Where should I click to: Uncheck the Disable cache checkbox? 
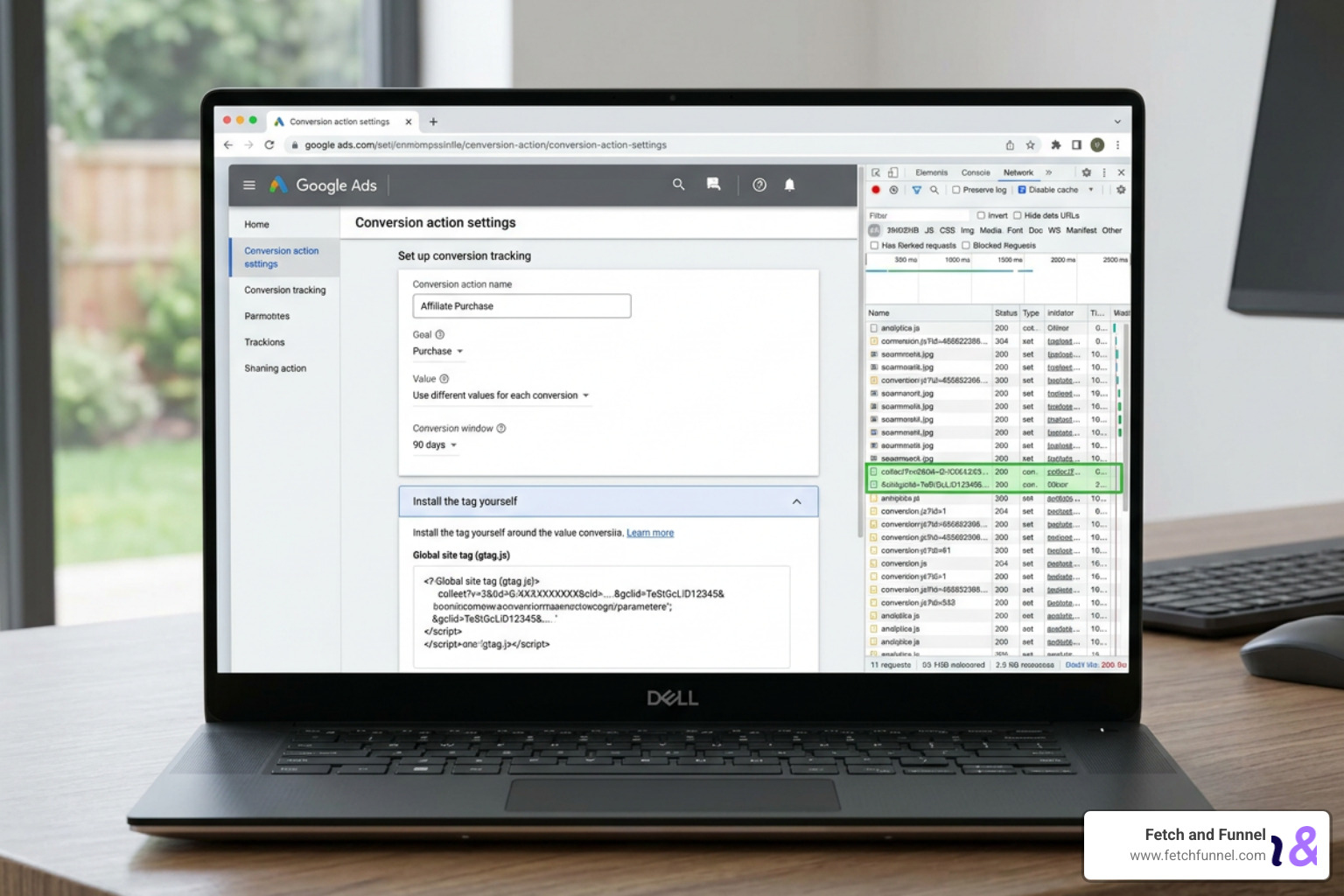coord(1022,190)
